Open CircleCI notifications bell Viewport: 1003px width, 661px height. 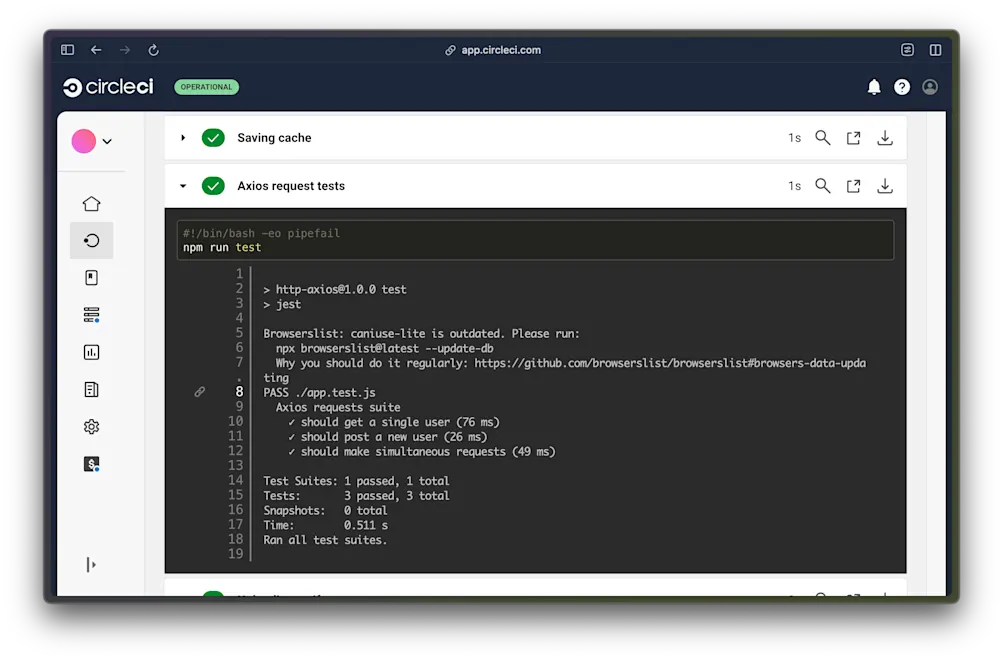(x=873, y=87)
